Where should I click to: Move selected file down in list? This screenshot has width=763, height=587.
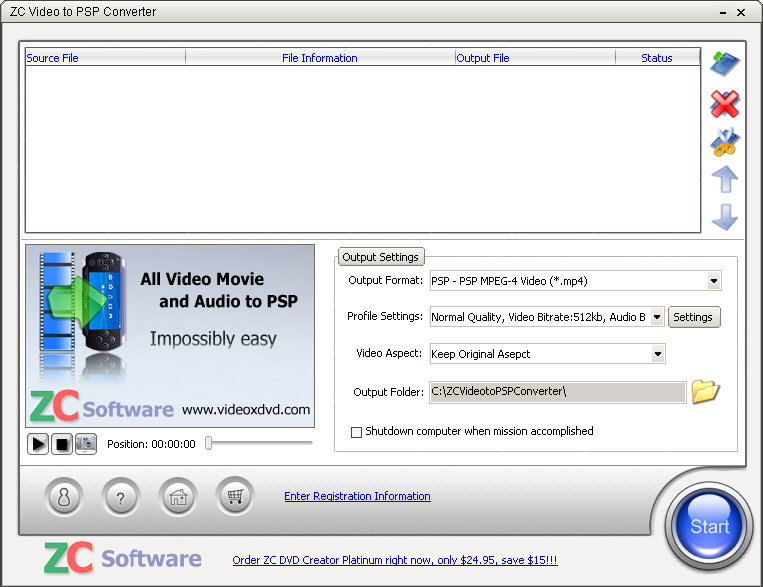click(725, 217)
